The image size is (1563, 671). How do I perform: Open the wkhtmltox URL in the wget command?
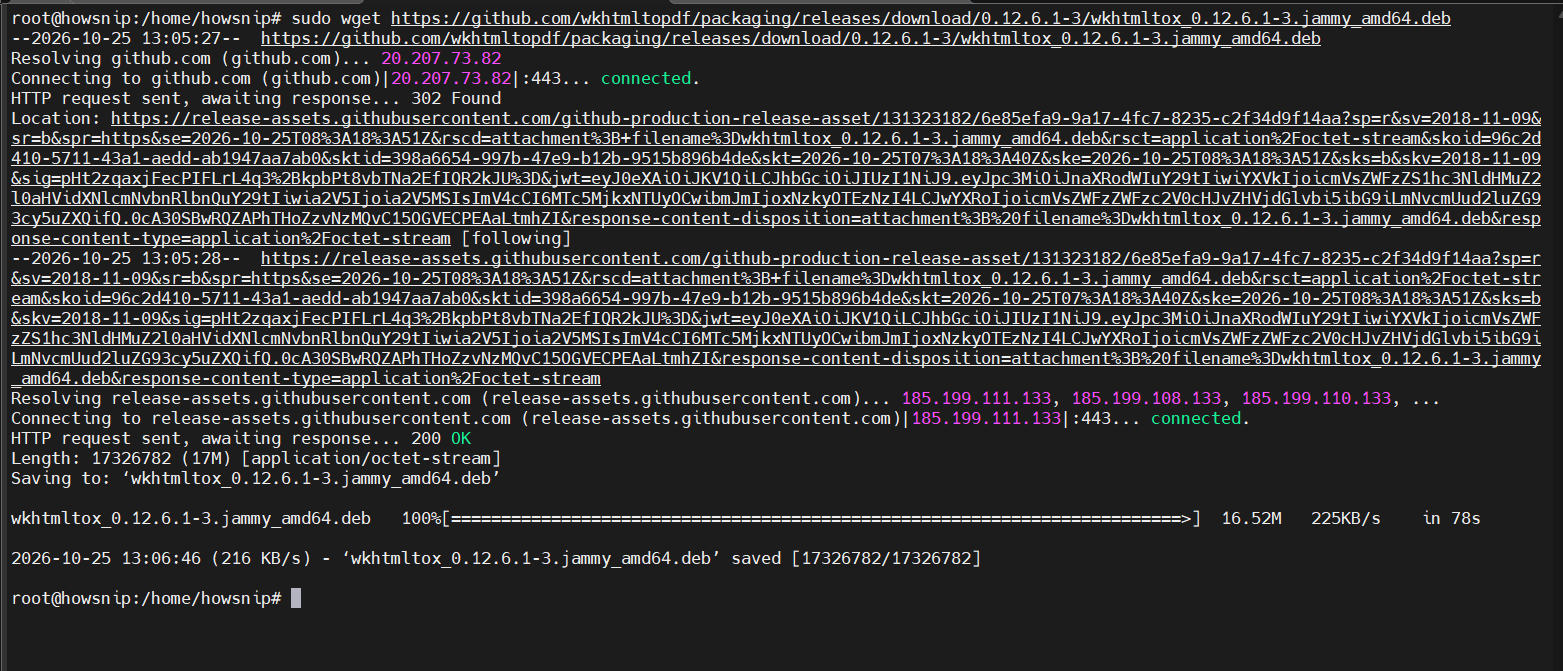921,18
